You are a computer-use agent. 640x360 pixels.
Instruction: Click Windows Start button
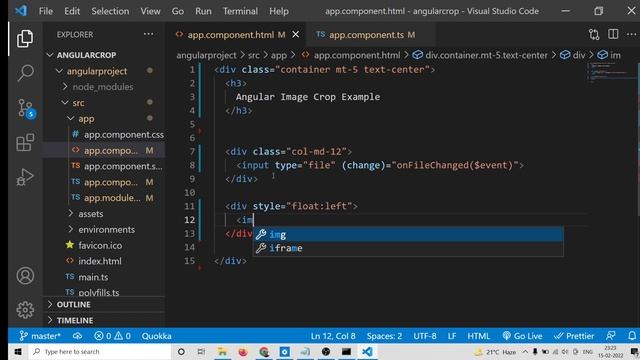coord(18,351)
